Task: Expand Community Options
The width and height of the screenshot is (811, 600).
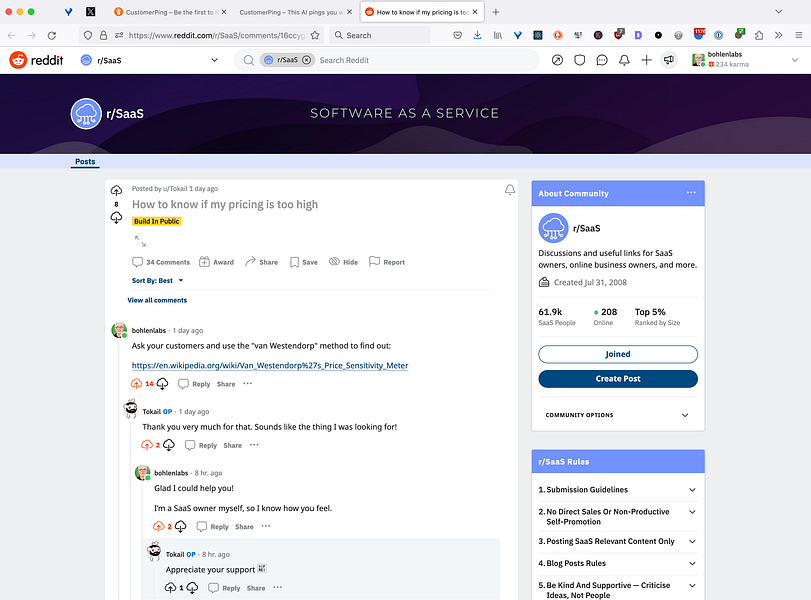Action: (617, 414)
